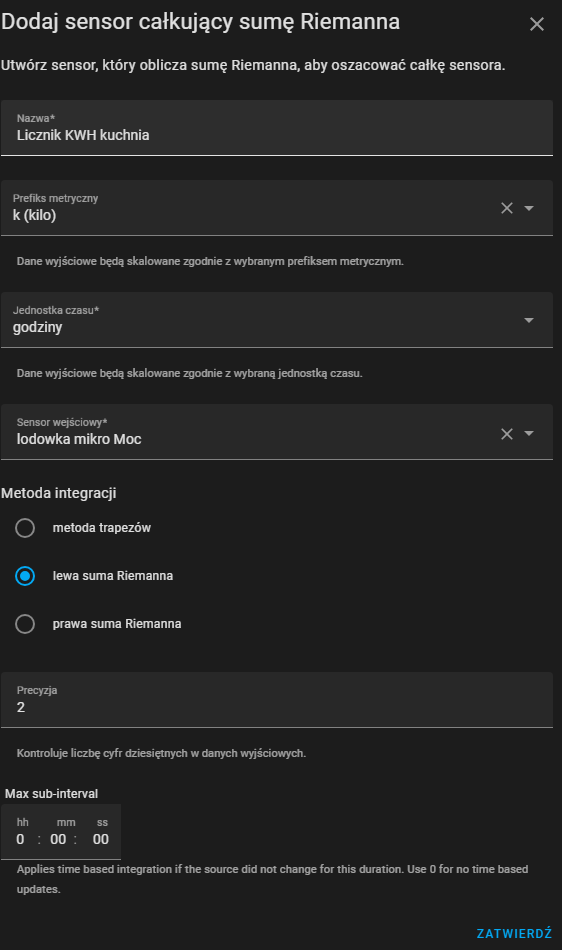This screenshot has height=950, width=562.
Task: Edit the Precyzja field value
Action: [x=277, y=700]
